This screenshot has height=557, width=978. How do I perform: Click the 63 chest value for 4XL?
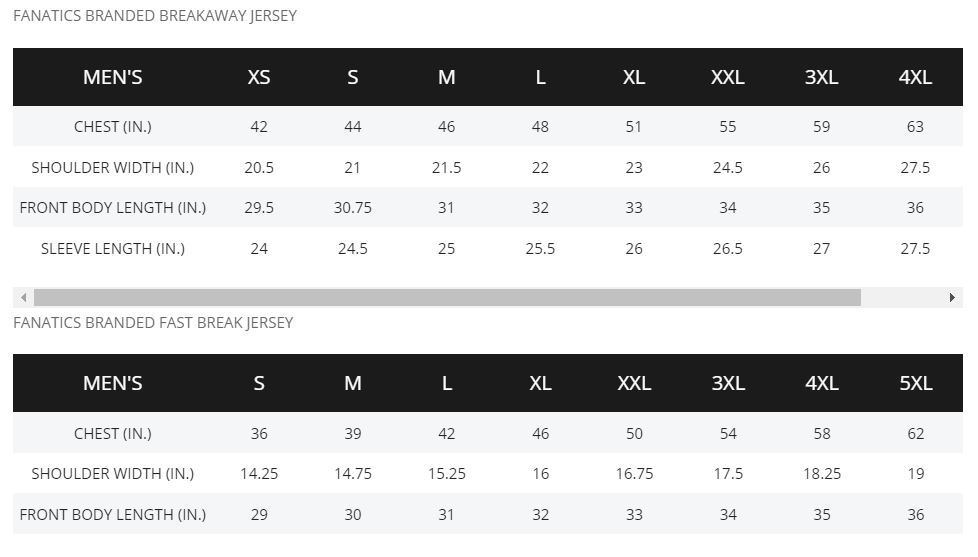point(915,127)
